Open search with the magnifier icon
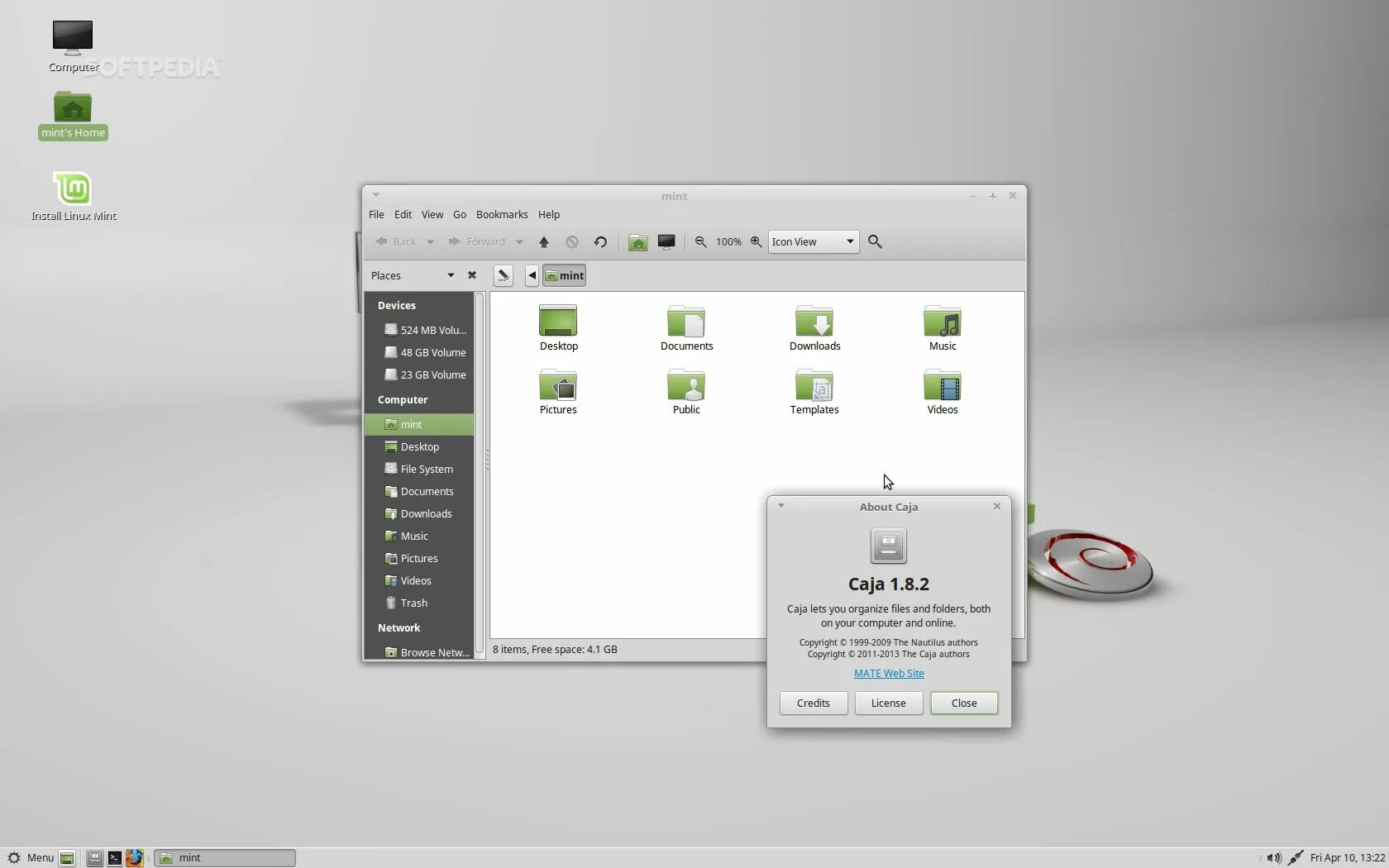The height and width of the screenshot is (868, 1389). tap(875, 242)
